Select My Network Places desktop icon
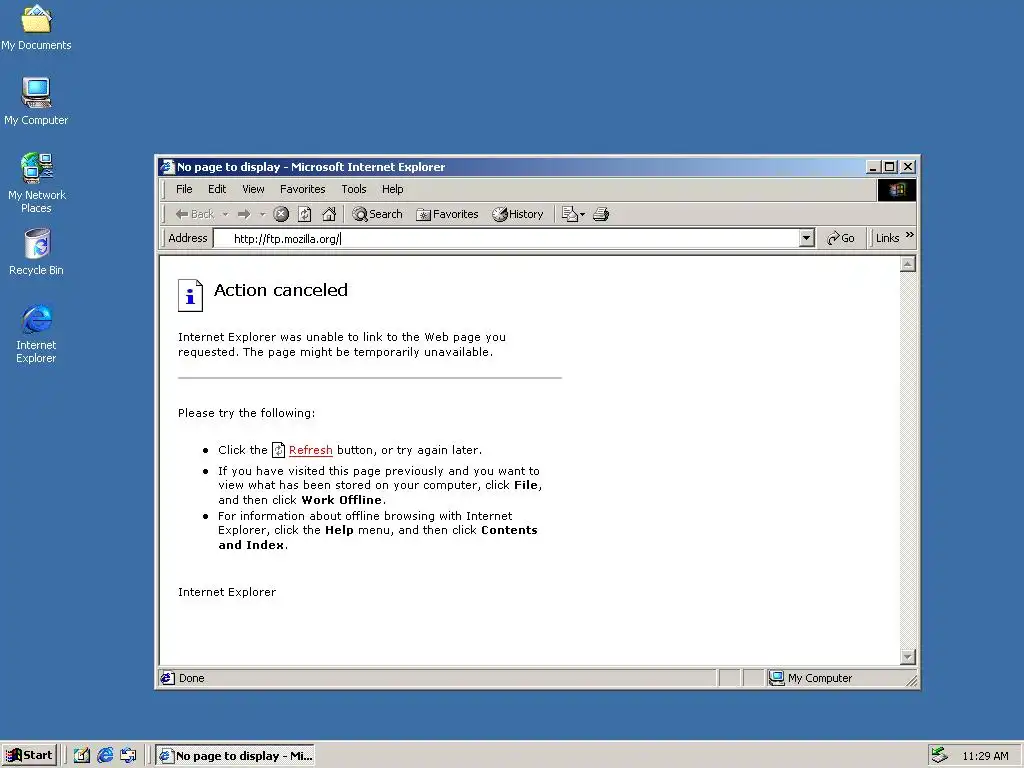1024x768 pixels. (36, 183)
